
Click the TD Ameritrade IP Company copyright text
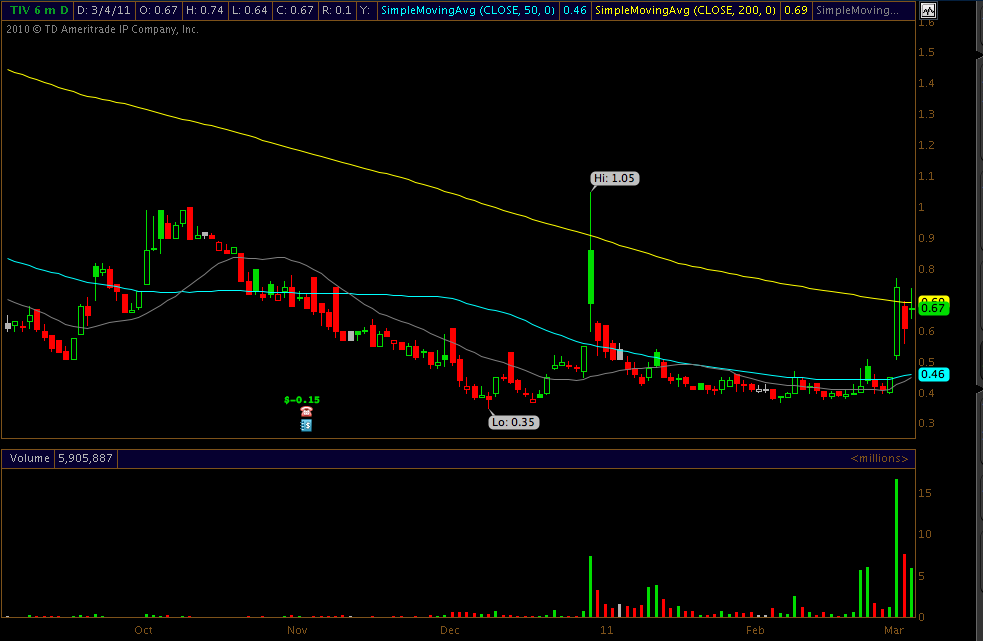pyautogui.click(x=103, y=29)
